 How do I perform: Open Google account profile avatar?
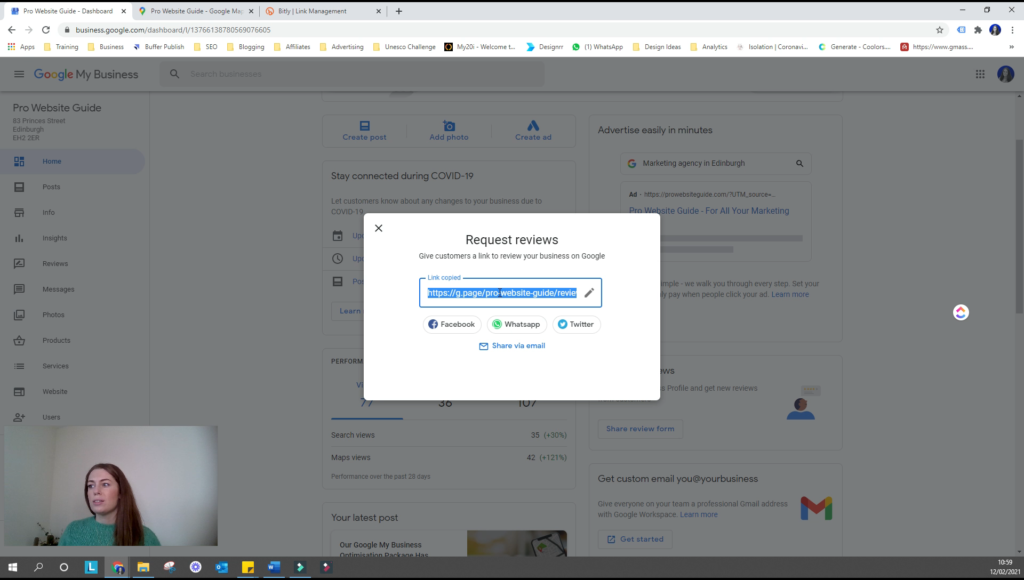1005,74
